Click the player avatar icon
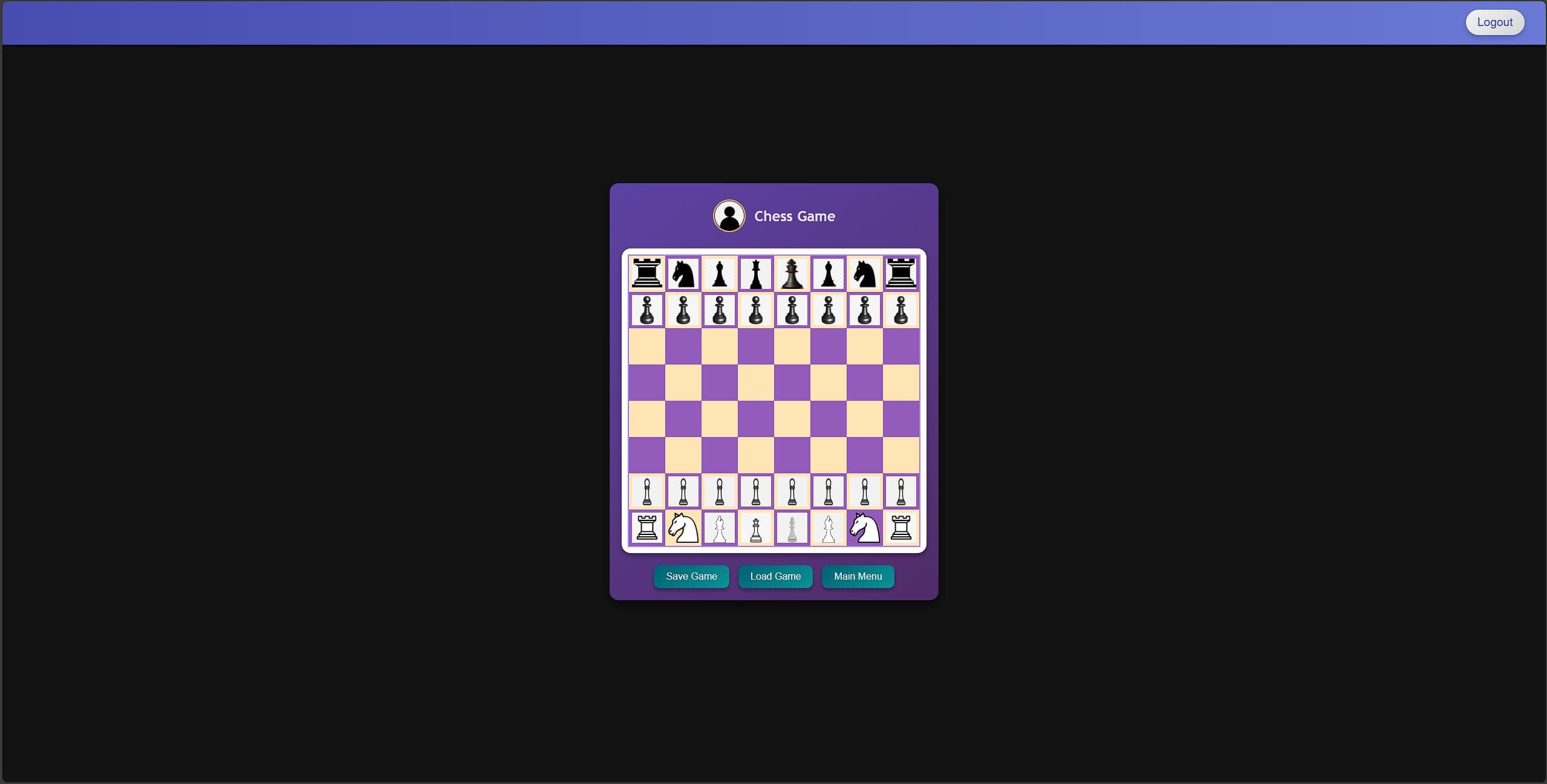The image size is (1547, 784). [x=729, y=216]
